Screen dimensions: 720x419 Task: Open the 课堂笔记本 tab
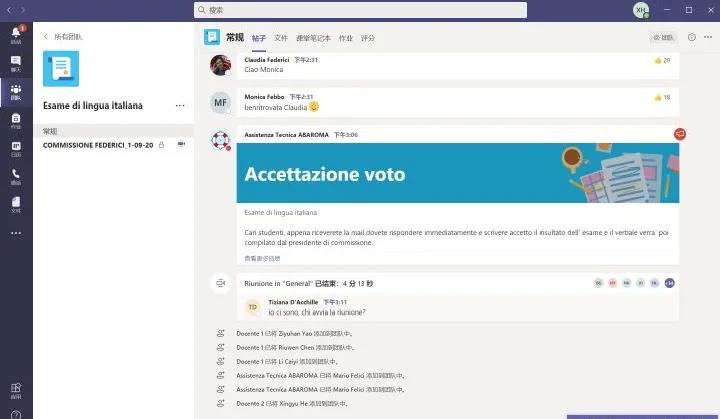pos(313,38)
